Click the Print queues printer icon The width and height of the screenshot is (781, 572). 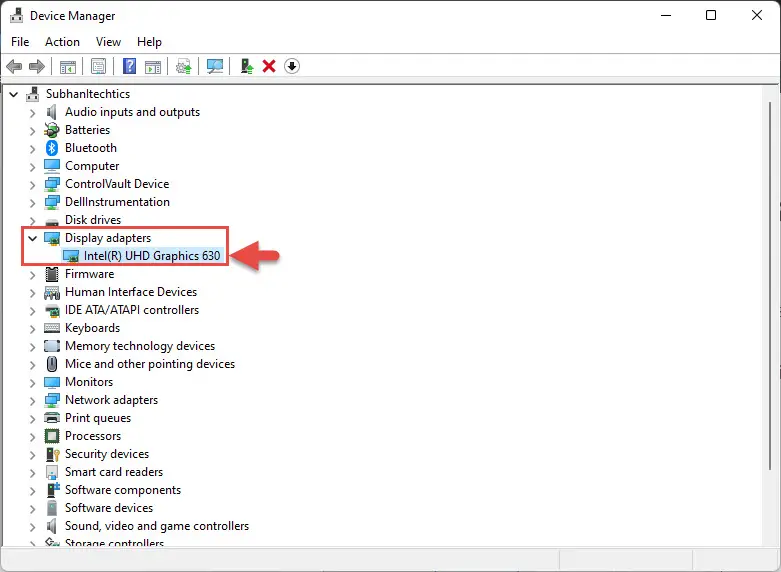52,418
